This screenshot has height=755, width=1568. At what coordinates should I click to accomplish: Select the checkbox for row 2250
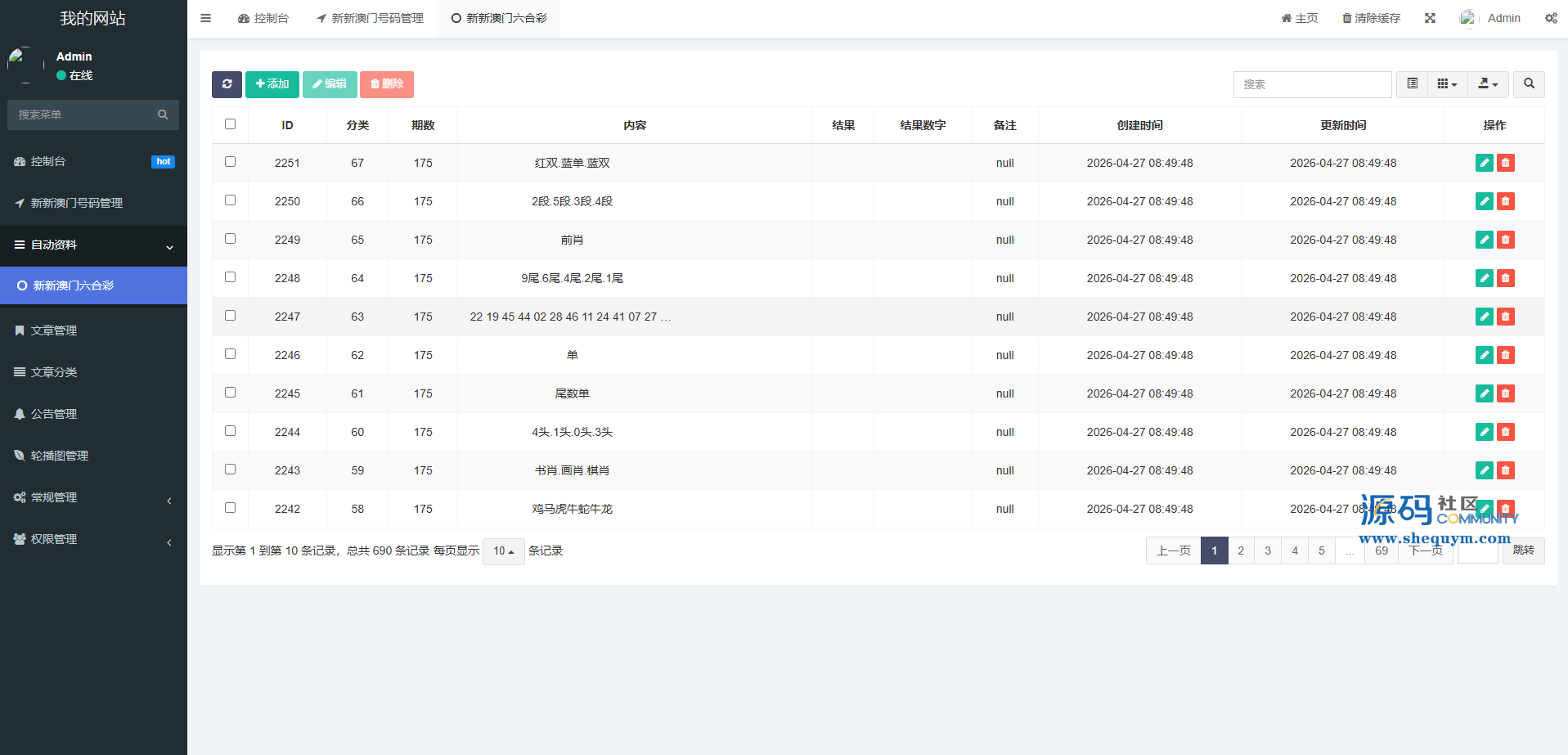point(230,200)
